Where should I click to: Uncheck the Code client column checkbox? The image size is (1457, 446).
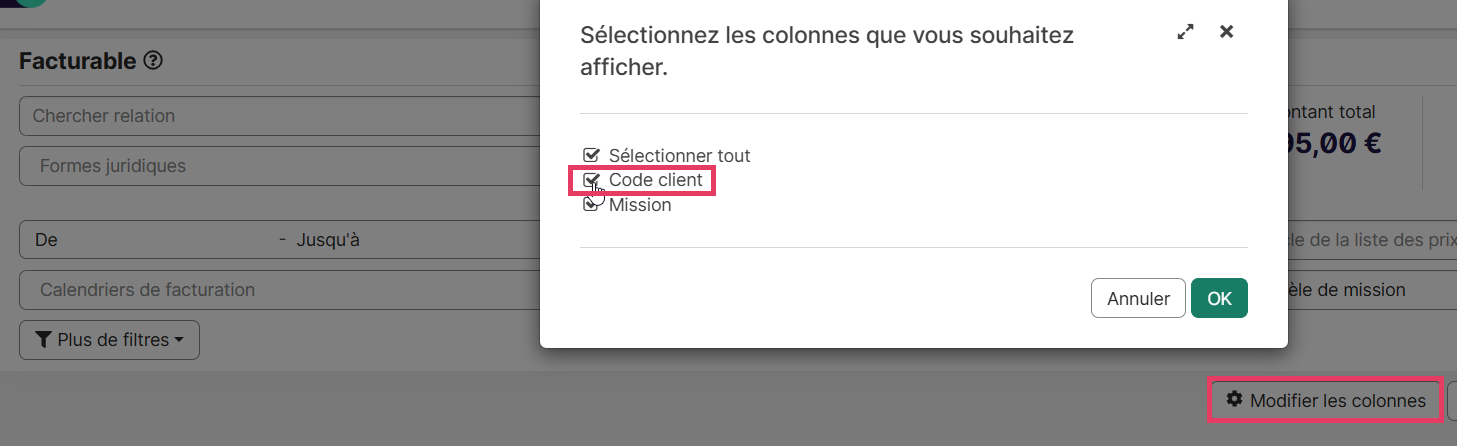pyautogui.click(x=591, y=180)
